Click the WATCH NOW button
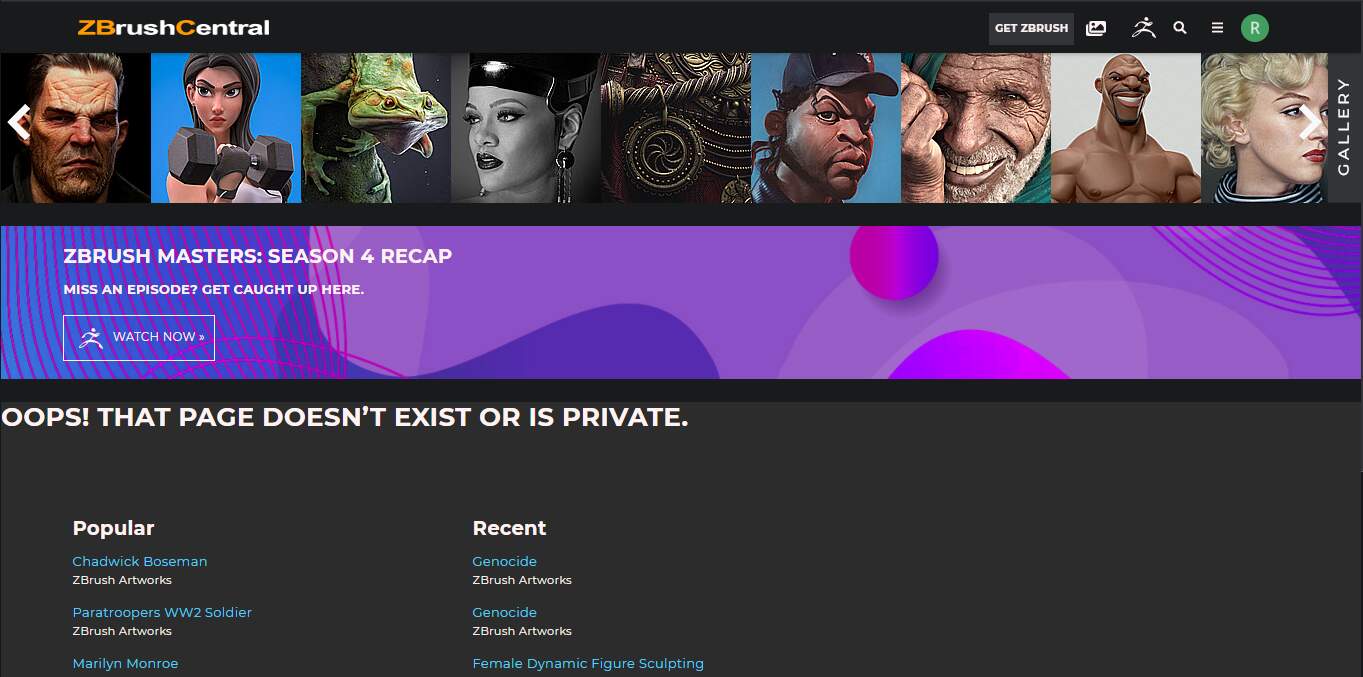The image size is (1363, 677). (139, 337)
